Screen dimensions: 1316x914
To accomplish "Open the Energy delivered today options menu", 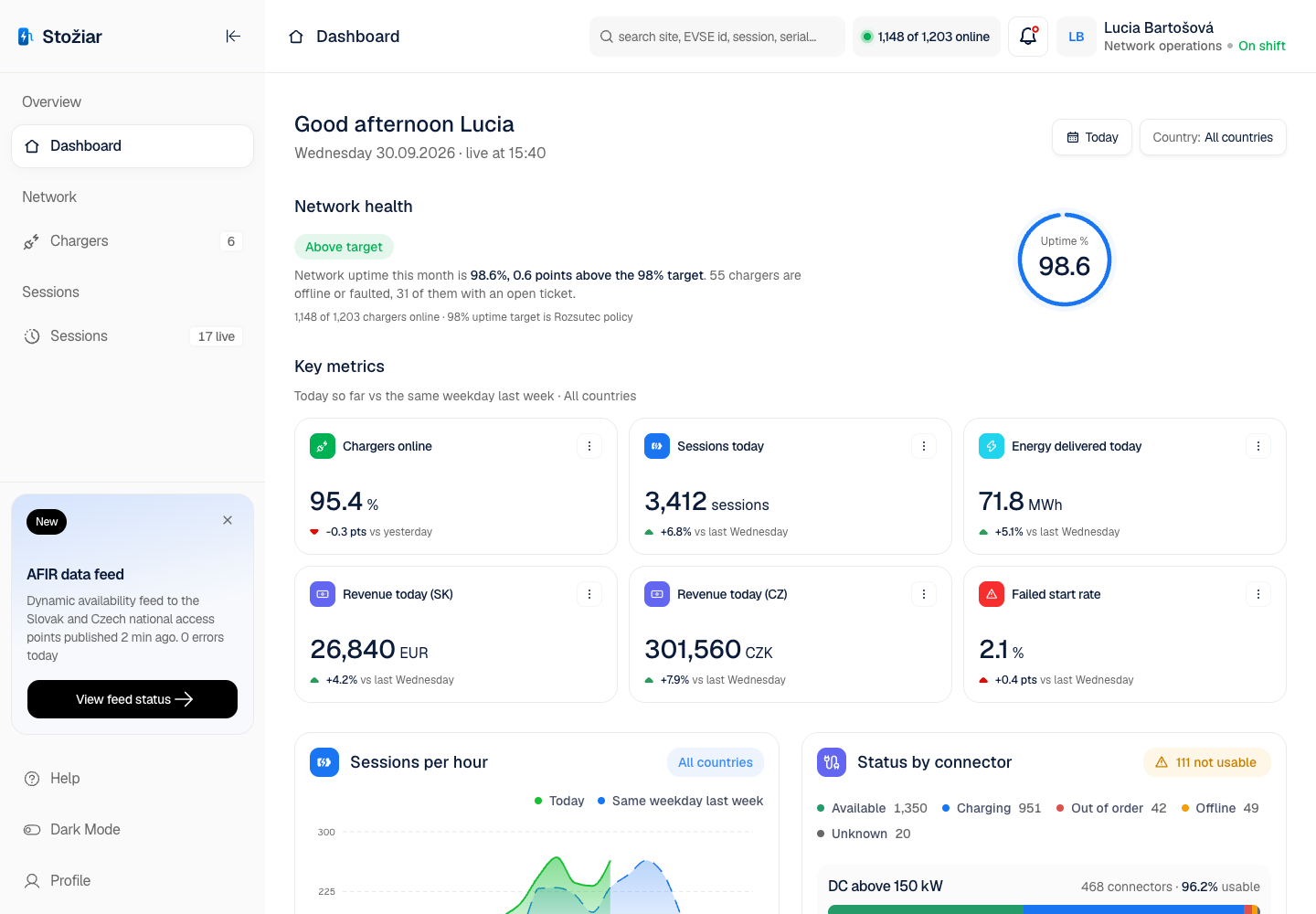I will 1258,446.
